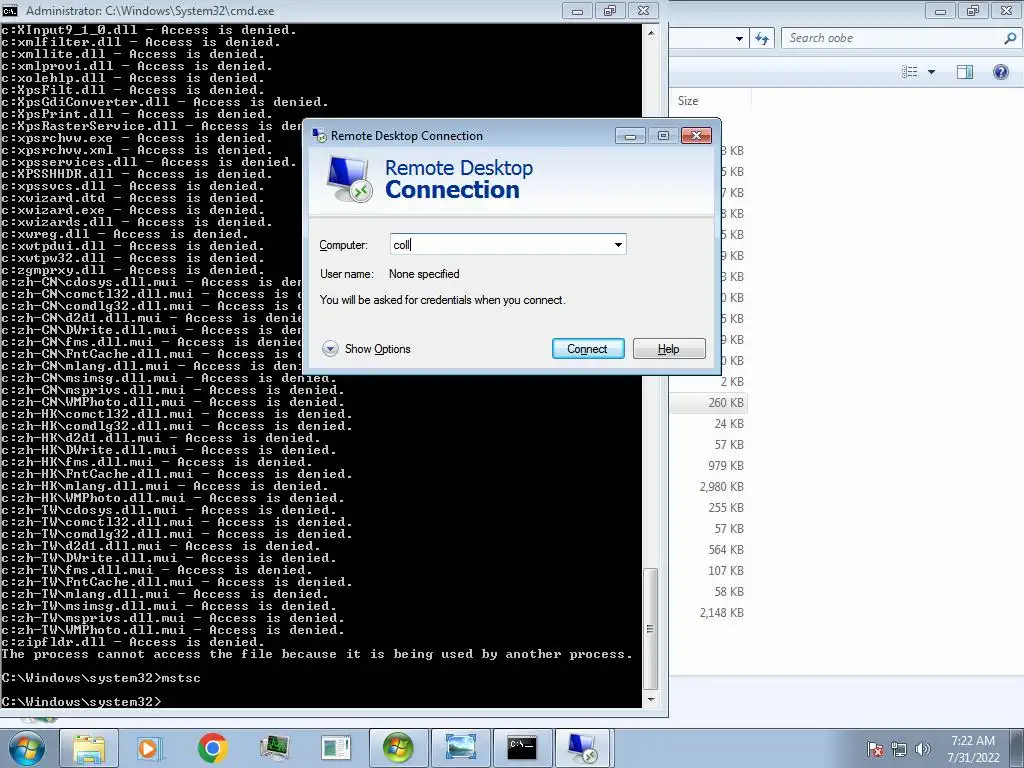The width and height of the screenshot is (1024, 768).
Task: Click 'None specified' user name text
Action: [x=424, y=274]
